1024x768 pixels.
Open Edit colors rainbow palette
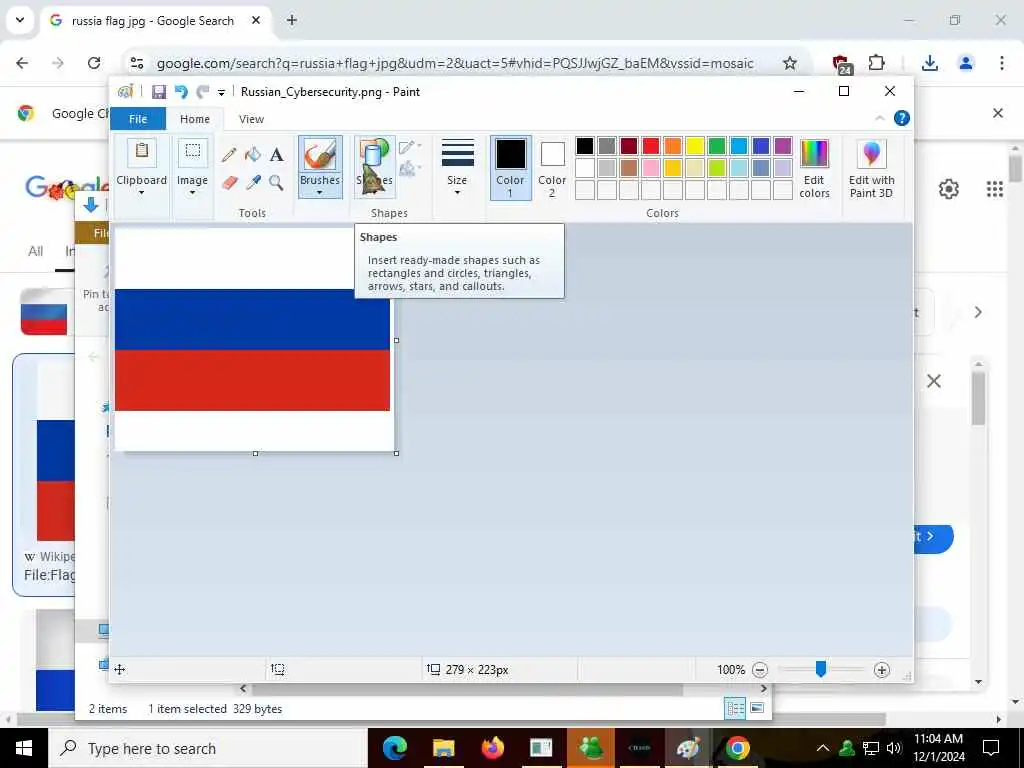pos(814,168)
